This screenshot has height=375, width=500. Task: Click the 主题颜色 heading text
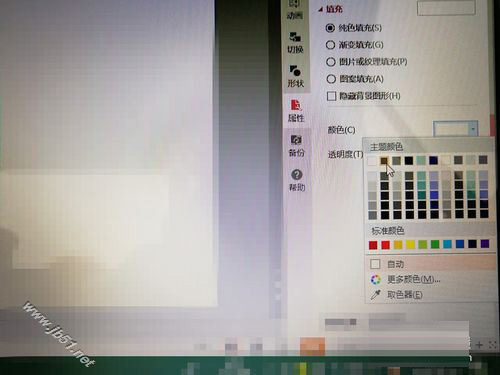pyautogui.click(x=387, y=147)
